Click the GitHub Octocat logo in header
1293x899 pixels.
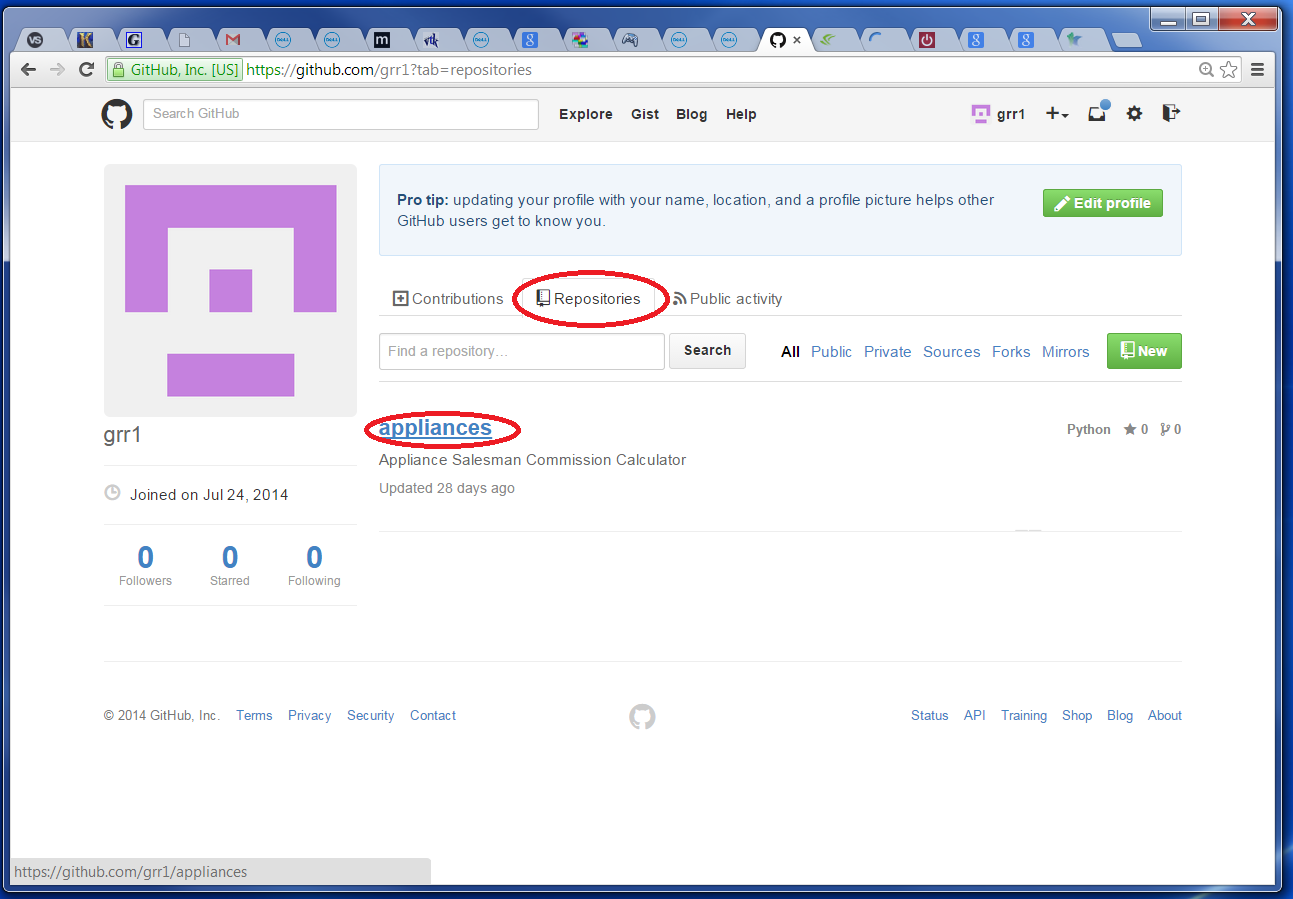tap(117, 114)
